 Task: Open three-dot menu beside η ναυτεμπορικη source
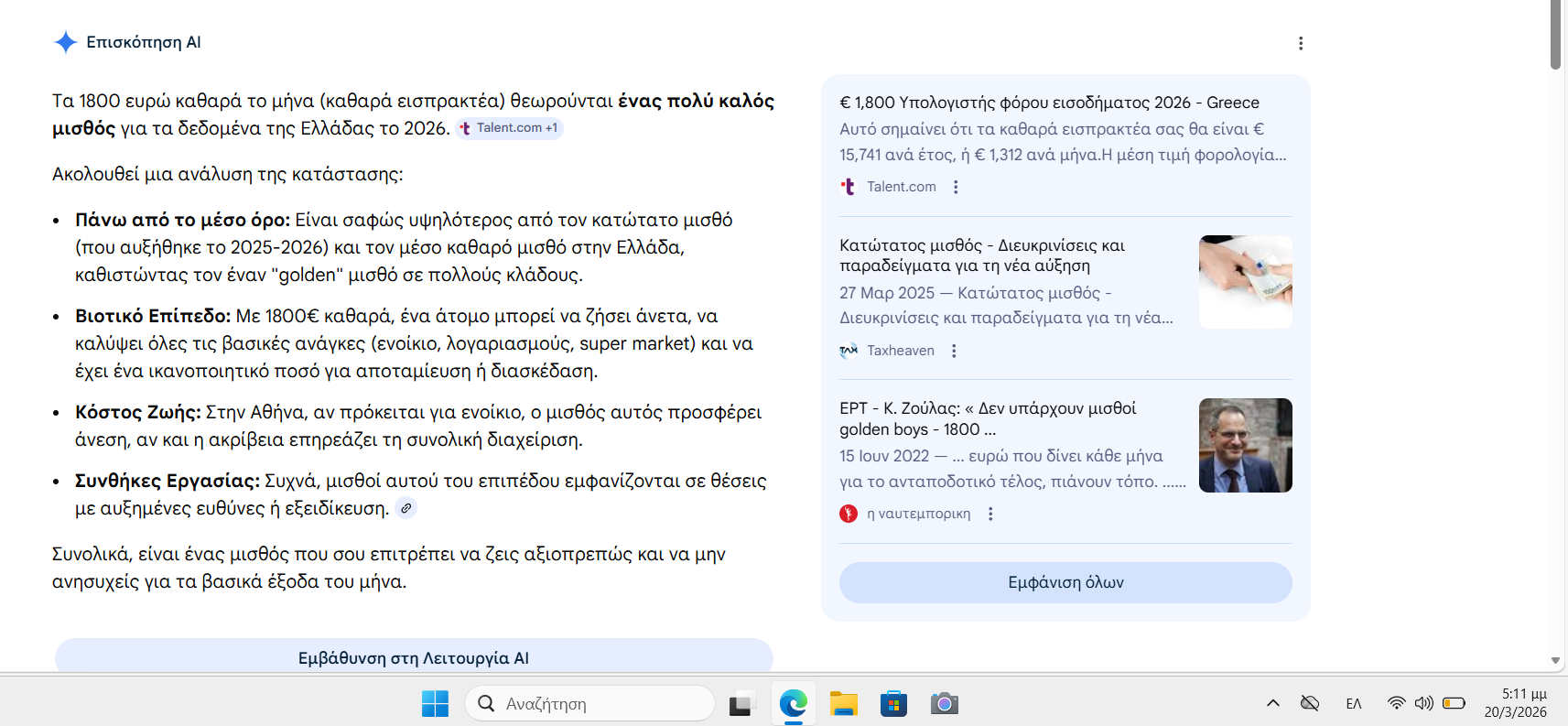990,515
